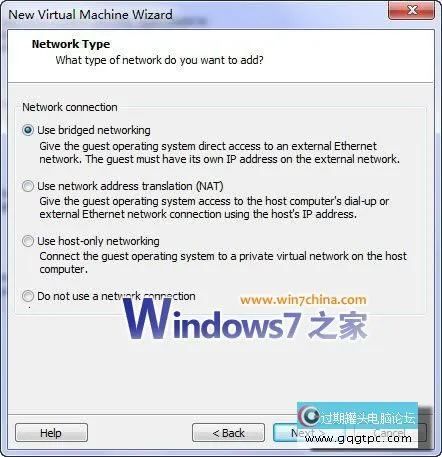
Task: Close the New Virtual Machine Wizard window
Action: (x=412, y=10)
